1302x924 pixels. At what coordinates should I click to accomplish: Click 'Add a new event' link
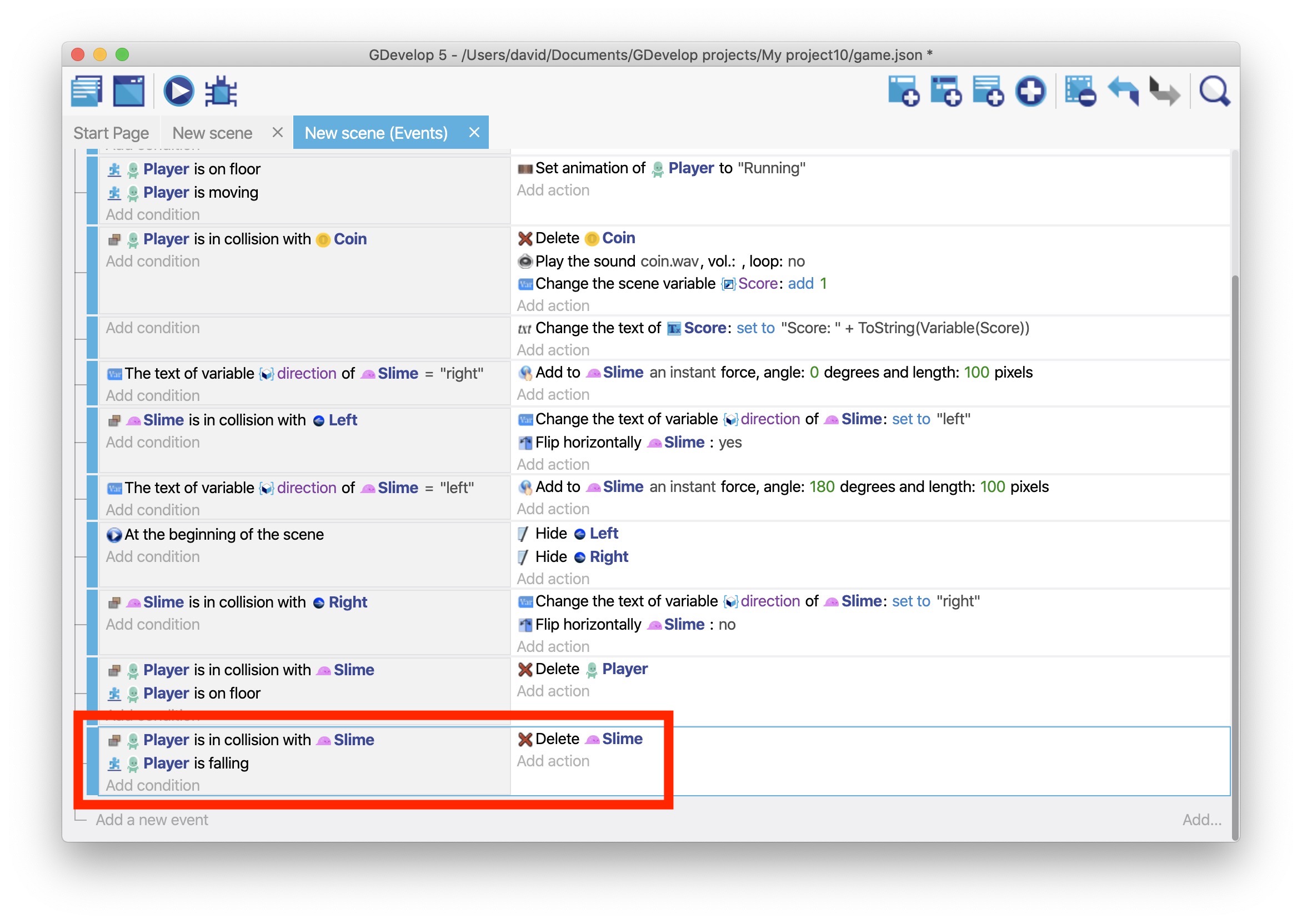pos(152,820)
